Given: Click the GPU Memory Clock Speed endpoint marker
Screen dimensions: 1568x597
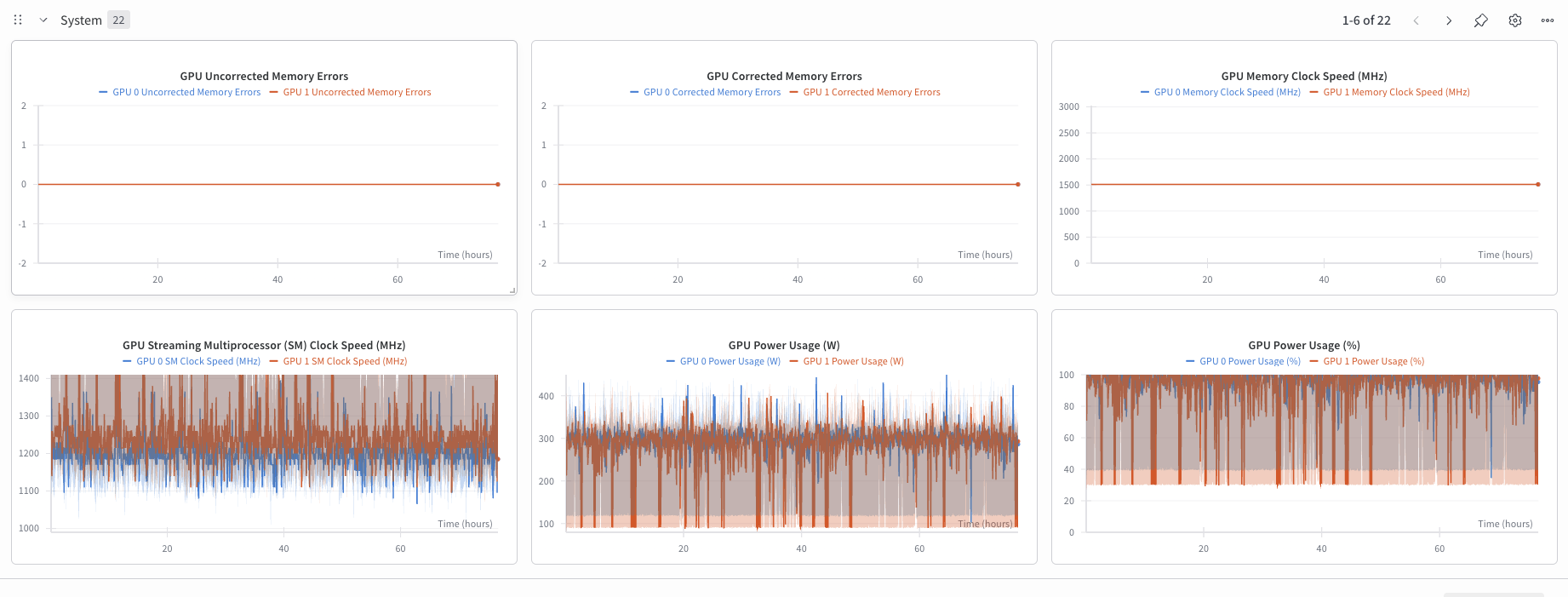Looking at the screenshot, I should [1538, 184].
